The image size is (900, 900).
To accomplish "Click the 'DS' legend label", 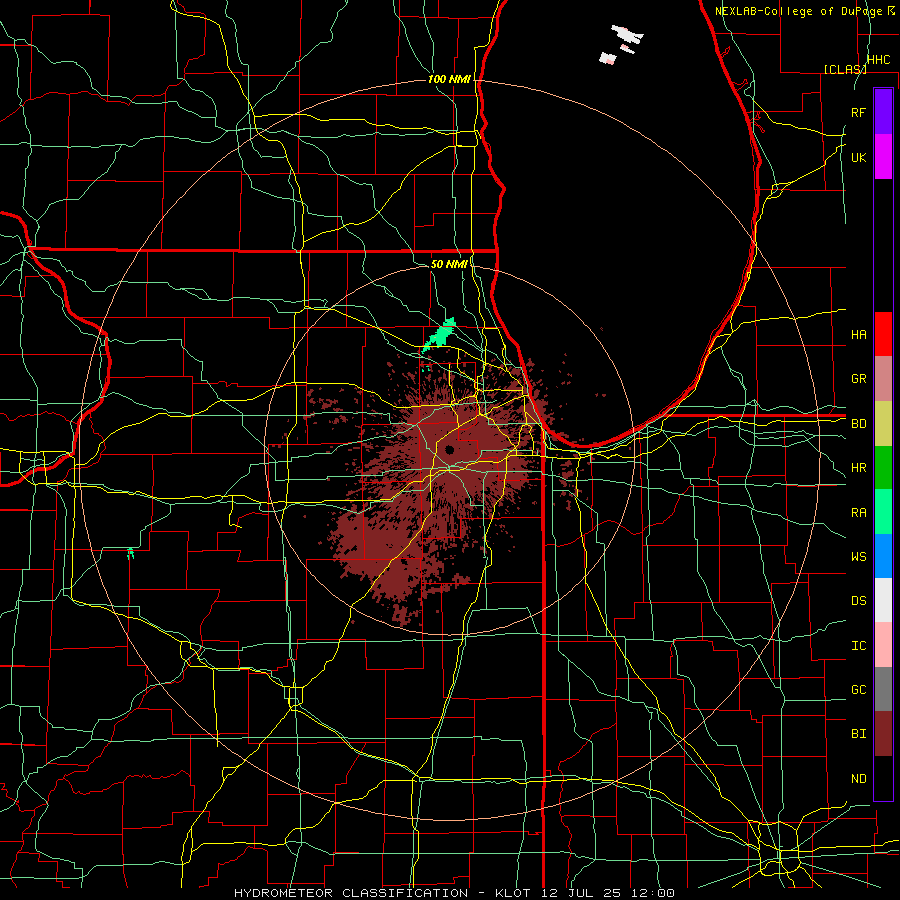I will click(858, 601).
